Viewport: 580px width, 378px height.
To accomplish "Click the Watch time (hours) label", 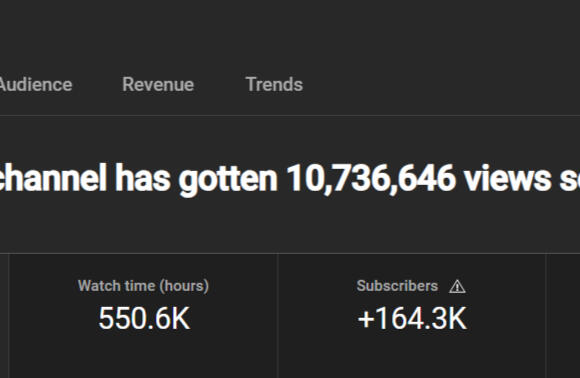I will point(143,286).
